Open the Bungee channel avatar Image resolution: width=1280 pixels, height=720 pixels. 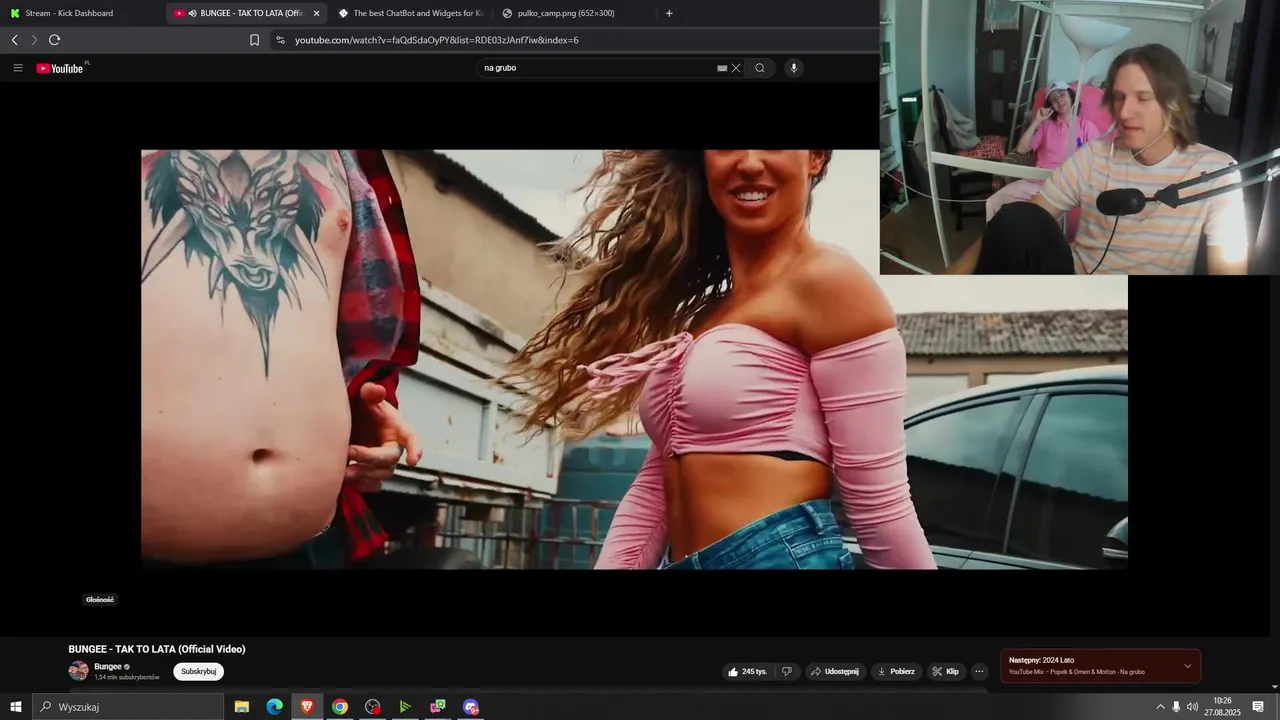point(78,671)
